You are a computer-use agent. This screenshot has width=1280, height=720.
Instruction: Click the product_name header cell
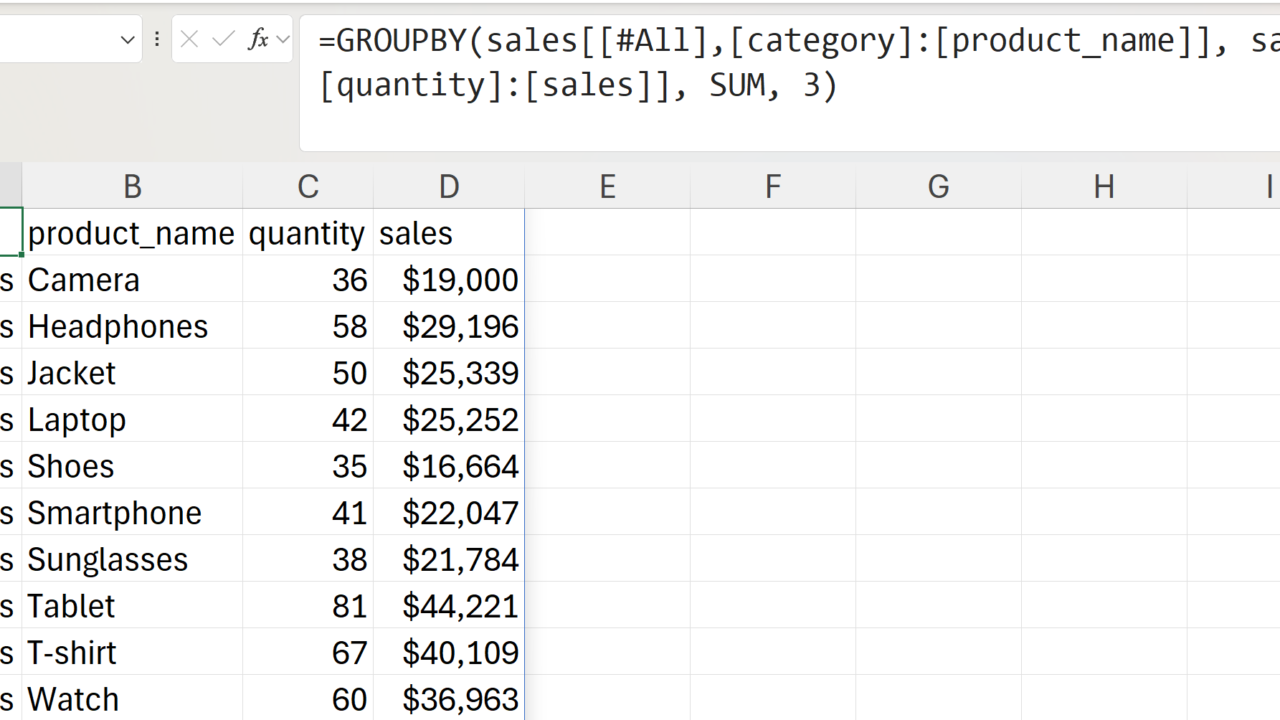[131, 233]
